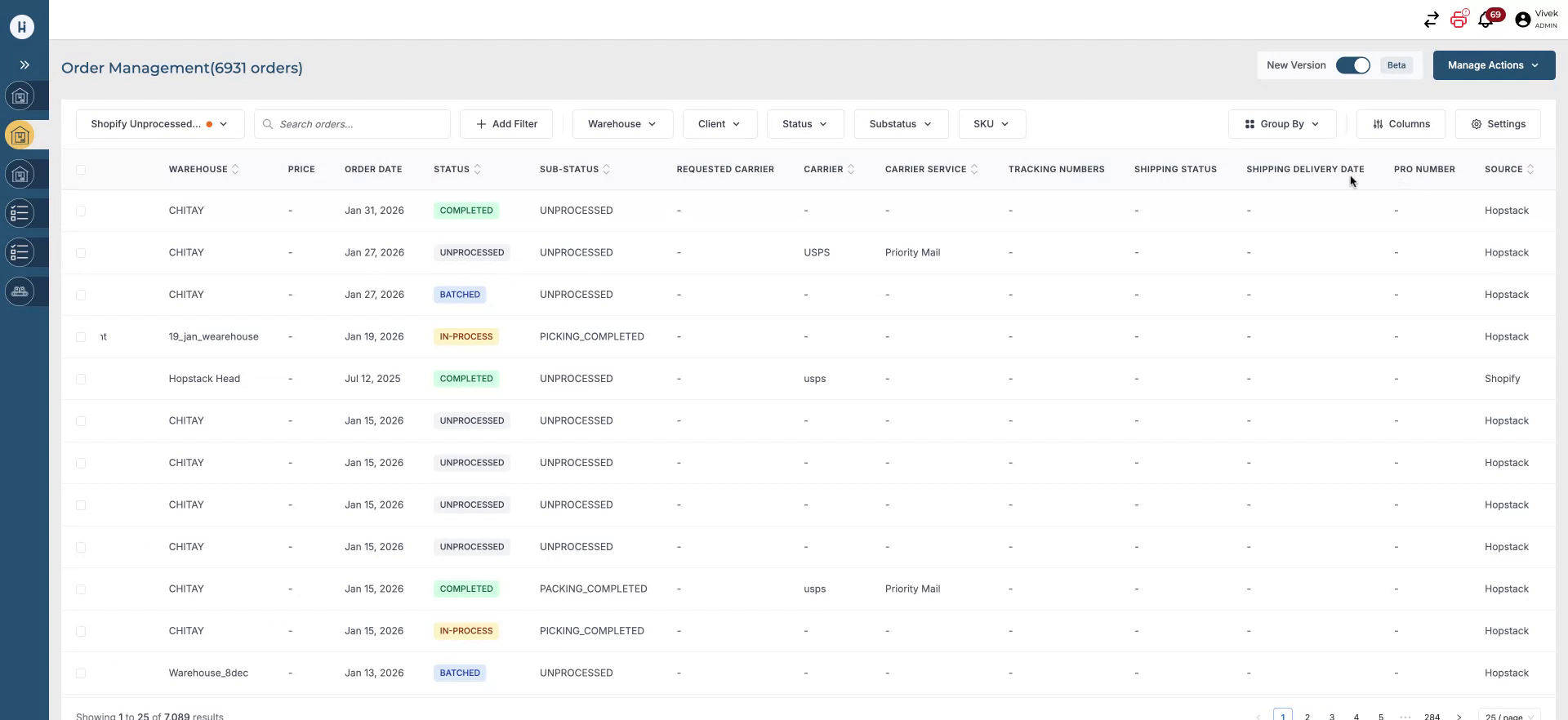Open notifications bell with 69 badge
Viewport: 1568px width, 720px height.
1486,20
